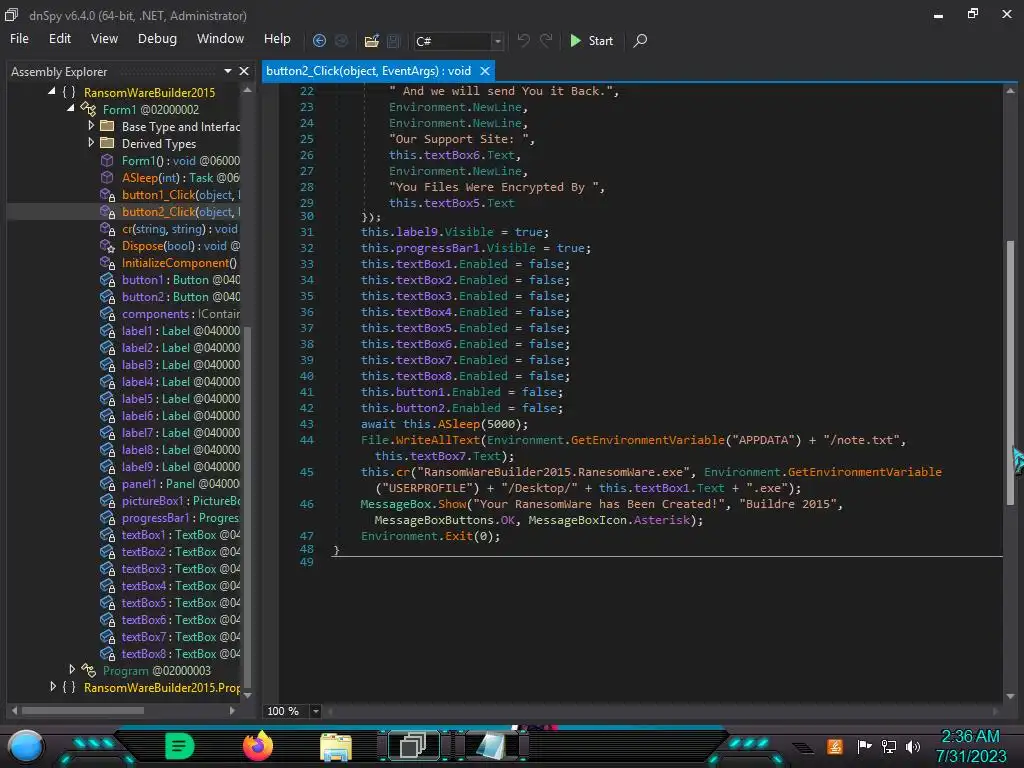Click the panel1 : Panel field icon

[108, 483]
